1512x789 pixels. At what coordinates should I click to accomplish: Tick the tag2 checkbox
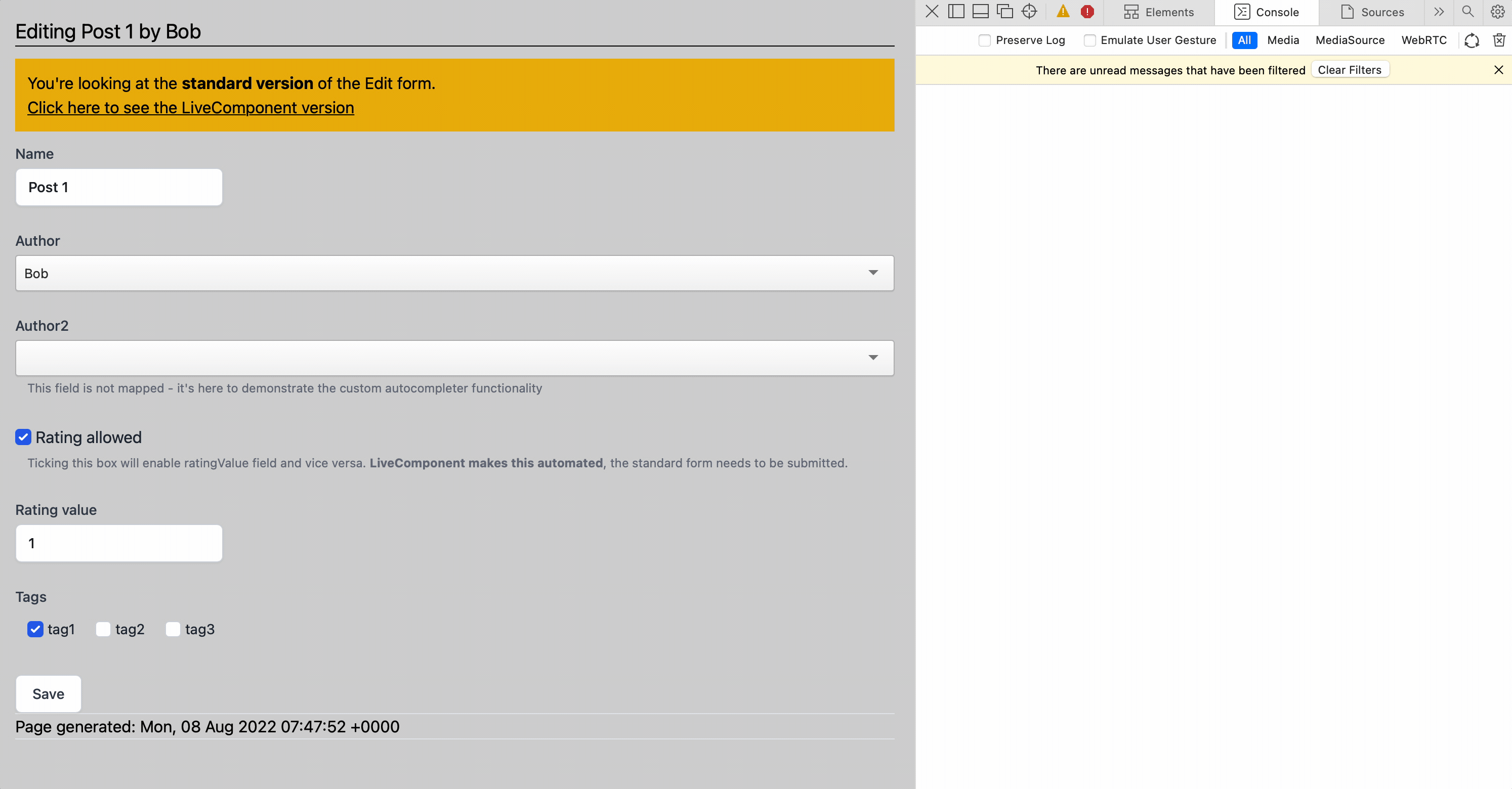[103, 630]
